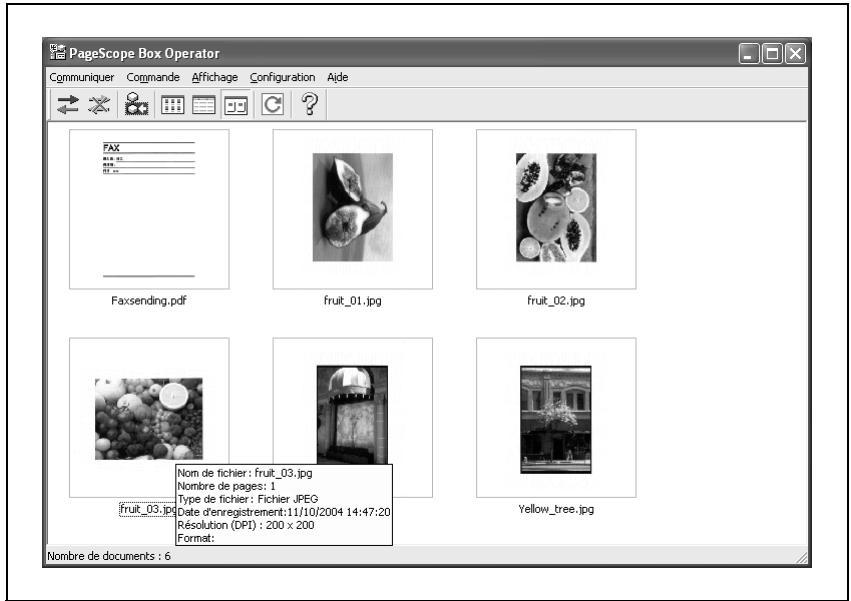This screenshot has width=851, height=601.
Task: Select the fruit_03.jpg thumbnail
Action: tap(149, 417)
